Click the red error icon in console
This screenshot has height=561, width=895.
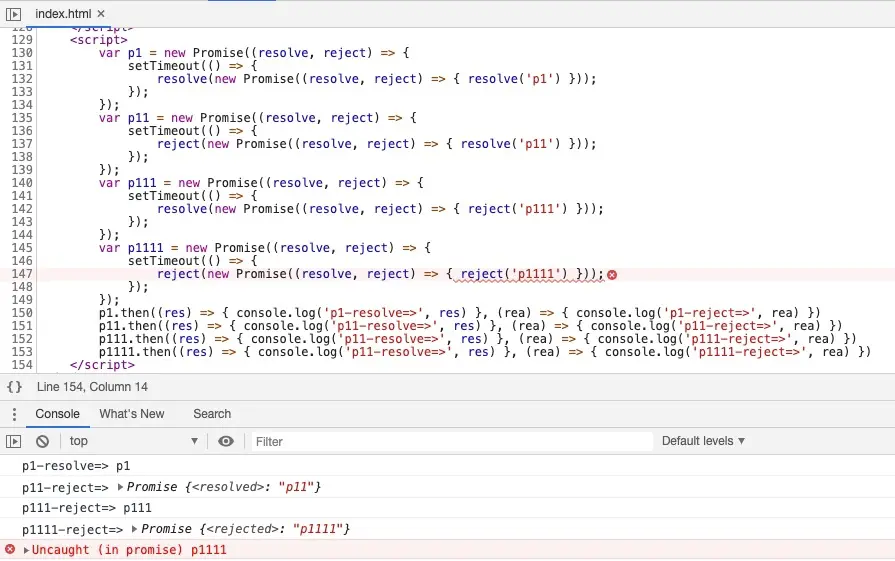tap(10, 550)
